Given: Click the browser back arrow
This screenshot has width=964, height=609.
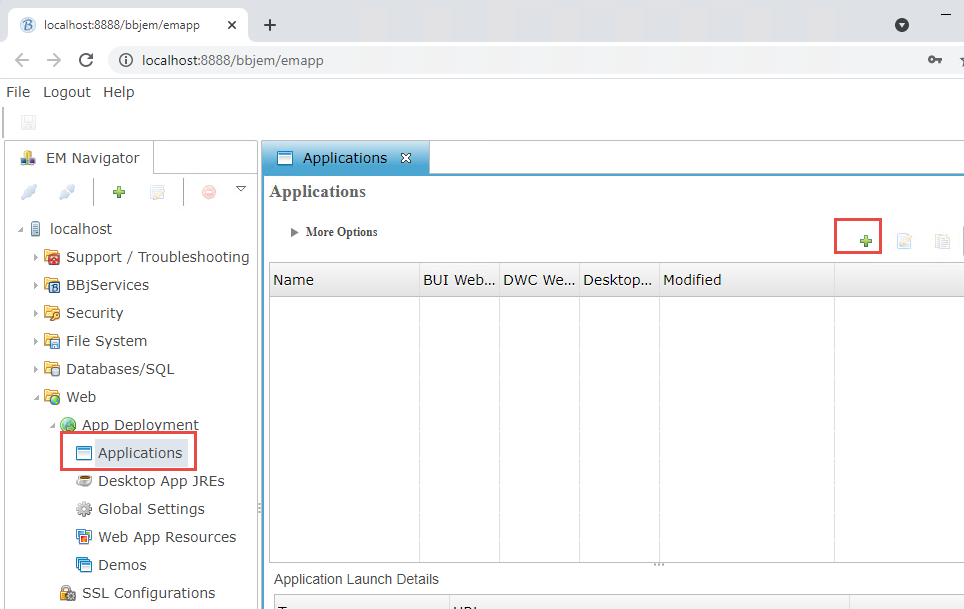Looking at the screenshot, I should (22, 60).
